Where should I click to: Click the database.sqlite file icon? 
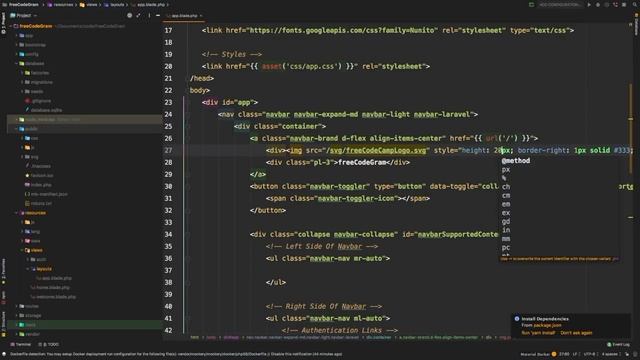tap(27, 110)
